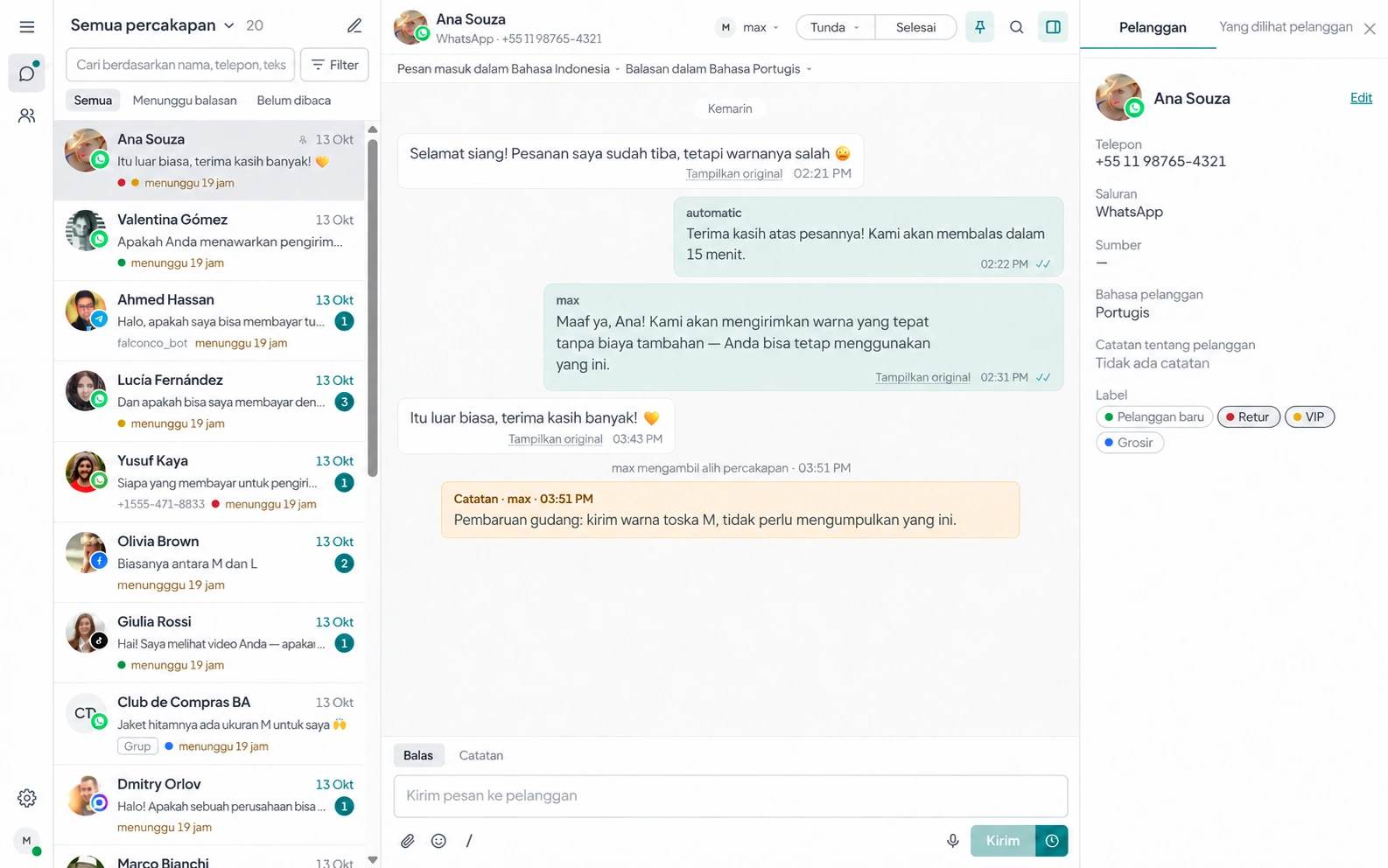1388x868 pixels.
Task: Open the Filter options
Action: 334,65
